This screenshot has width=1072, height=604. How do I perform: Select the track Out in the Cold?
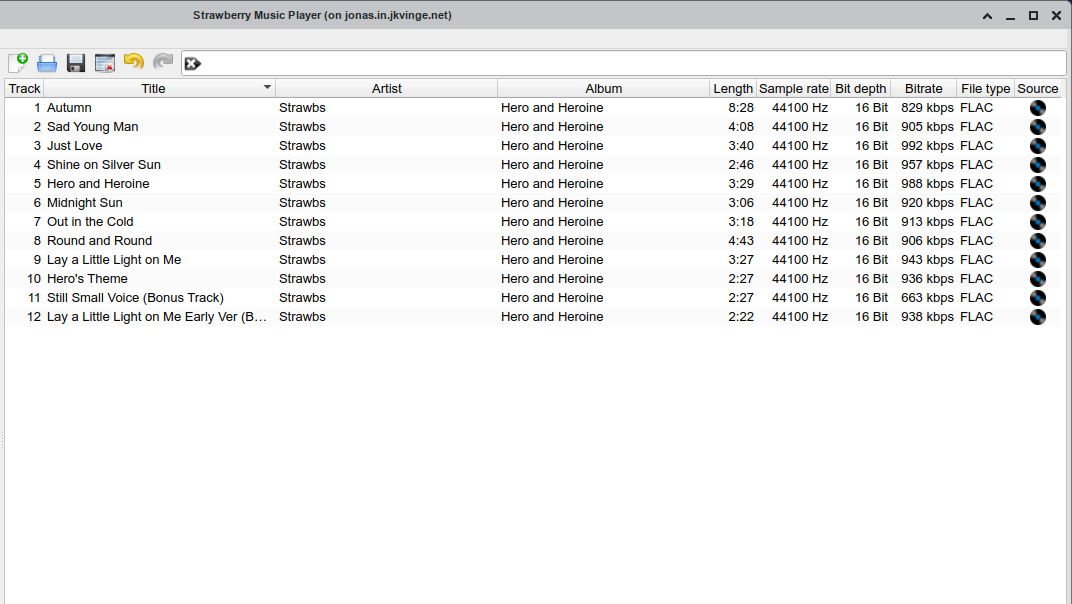(x=90, y=222)
